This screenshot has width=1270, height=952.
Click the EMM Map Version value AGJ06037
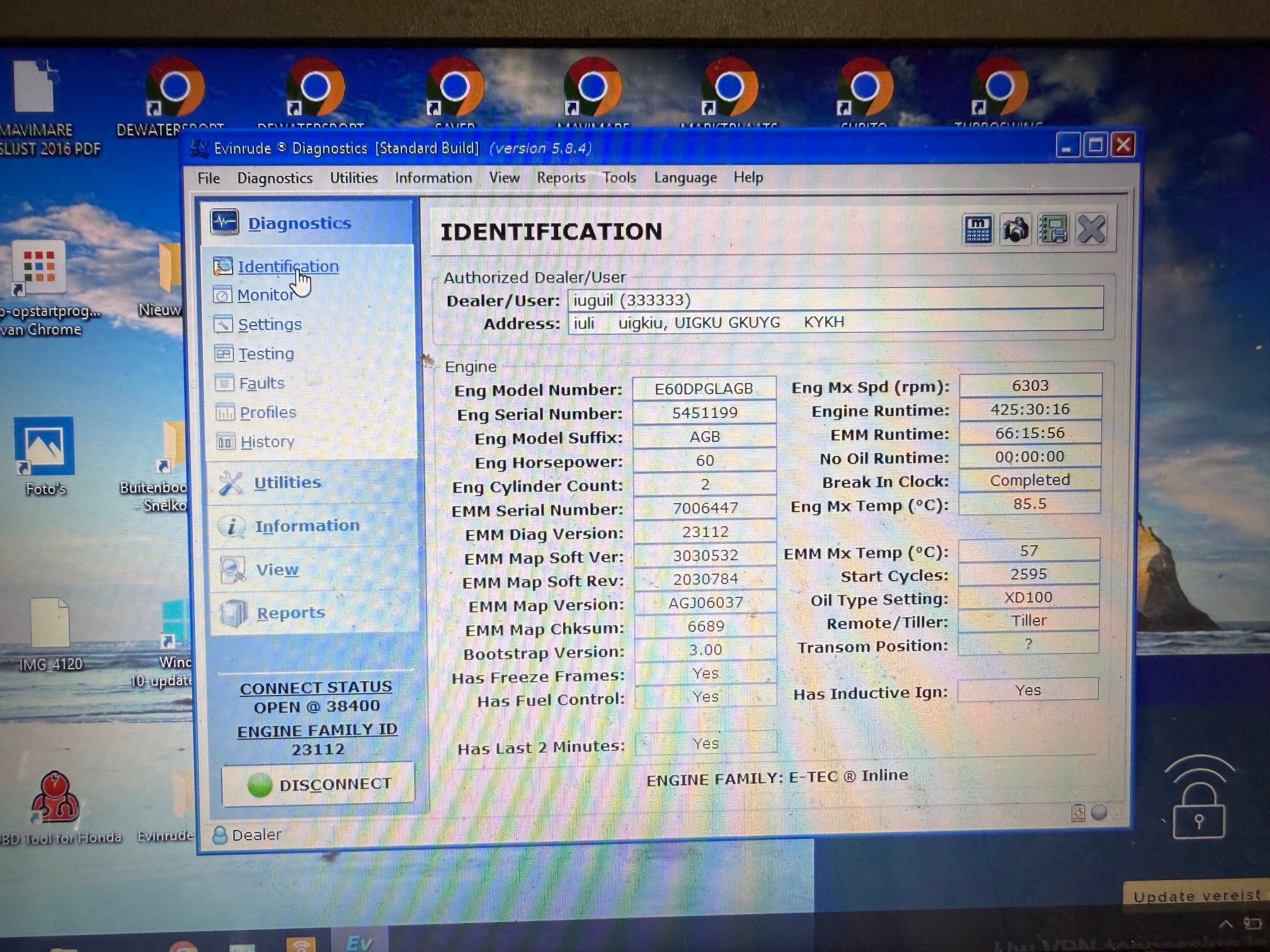[x=706, y=603]
